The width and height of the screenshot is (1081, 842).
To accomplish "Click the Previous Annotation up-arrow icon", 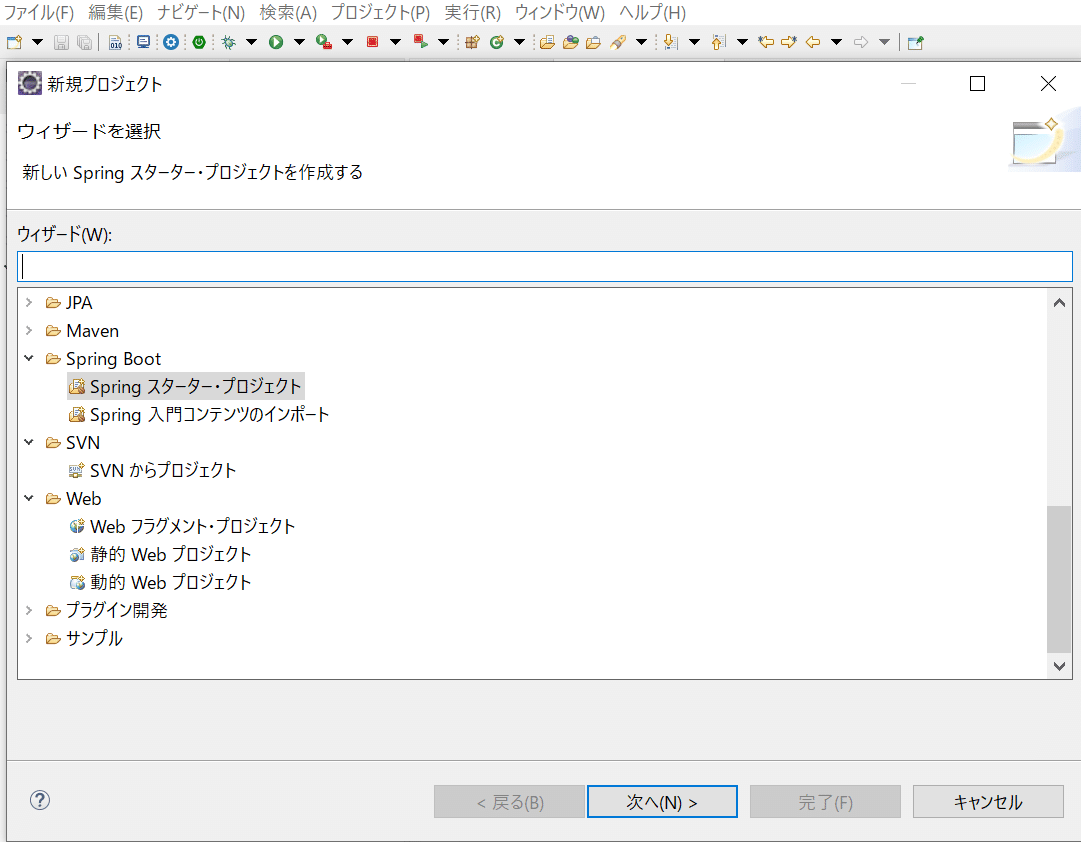I will click(718, 42).
